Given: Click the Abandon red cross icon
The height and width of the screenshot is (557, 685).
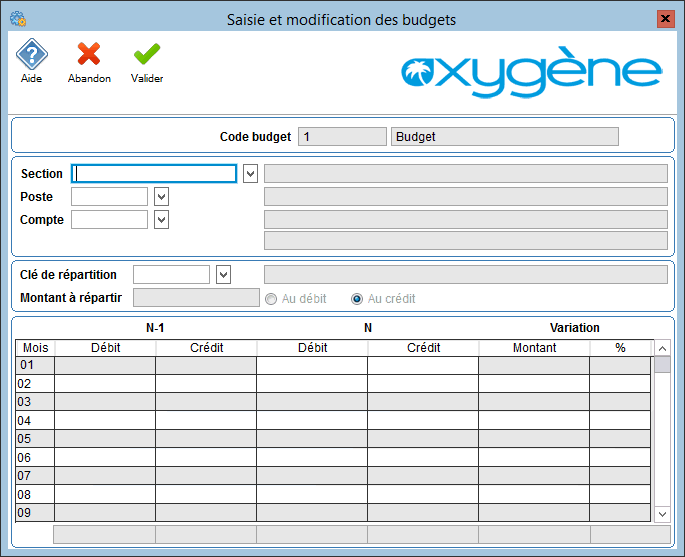Looking at the screenshot, I should coord(89,56).
